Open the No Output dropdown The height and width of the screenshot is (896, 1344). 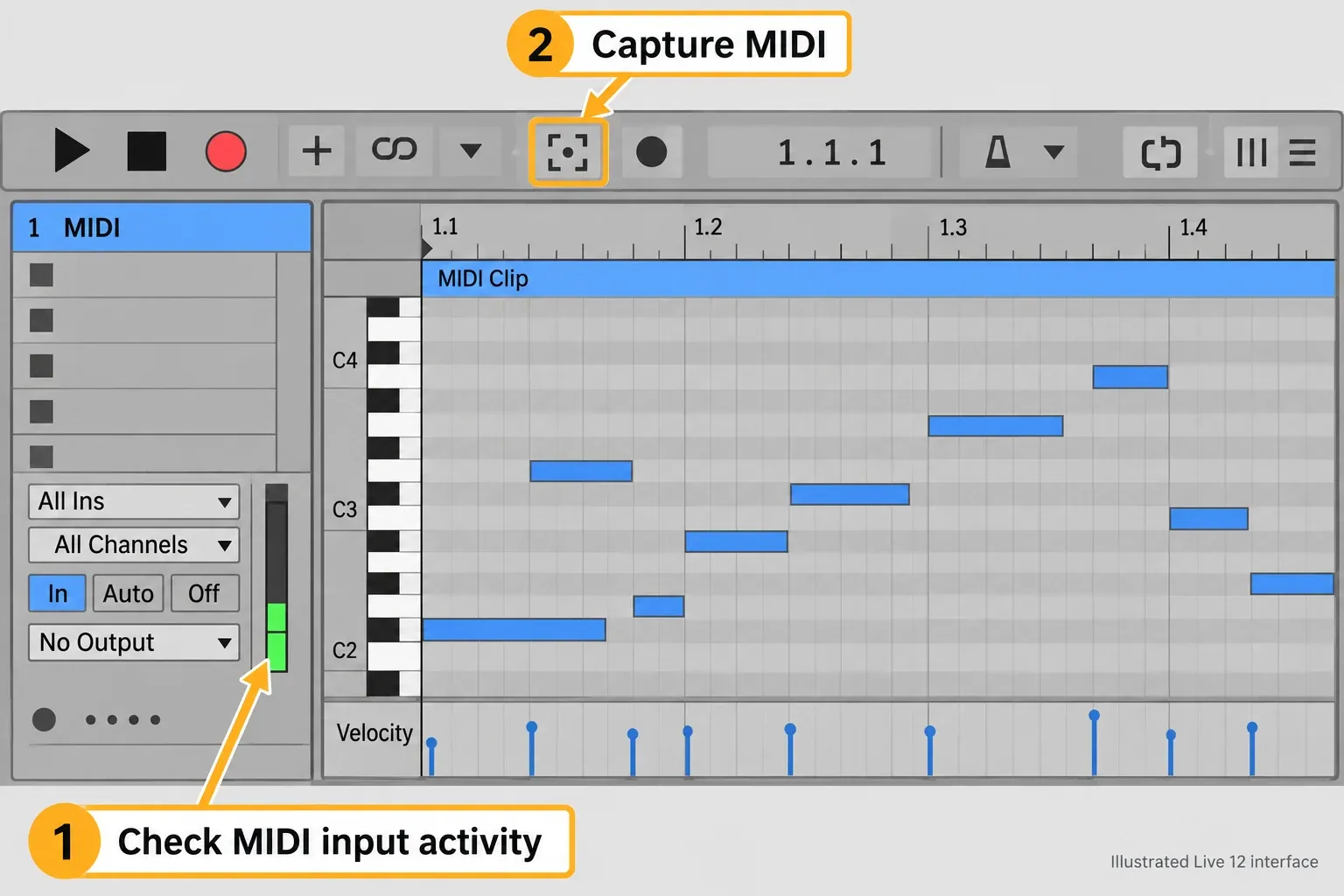134,642
